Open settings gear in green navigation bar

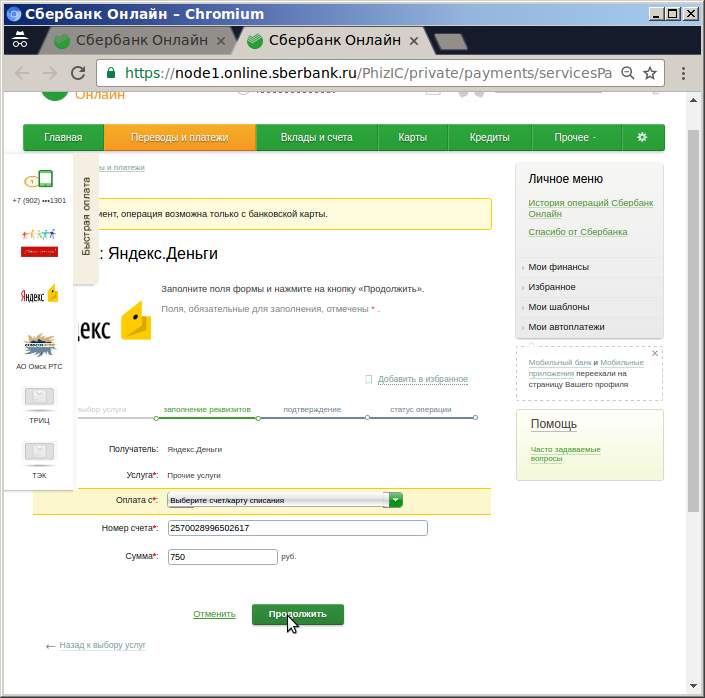click(642, 137)
